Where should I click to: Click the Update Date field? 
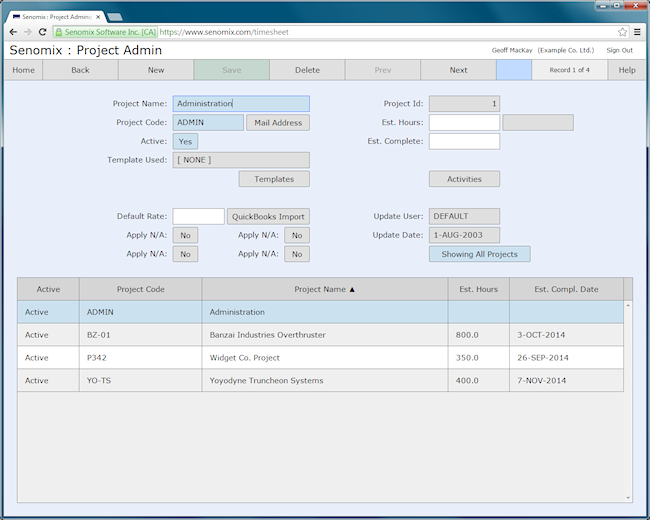[464, 235]
